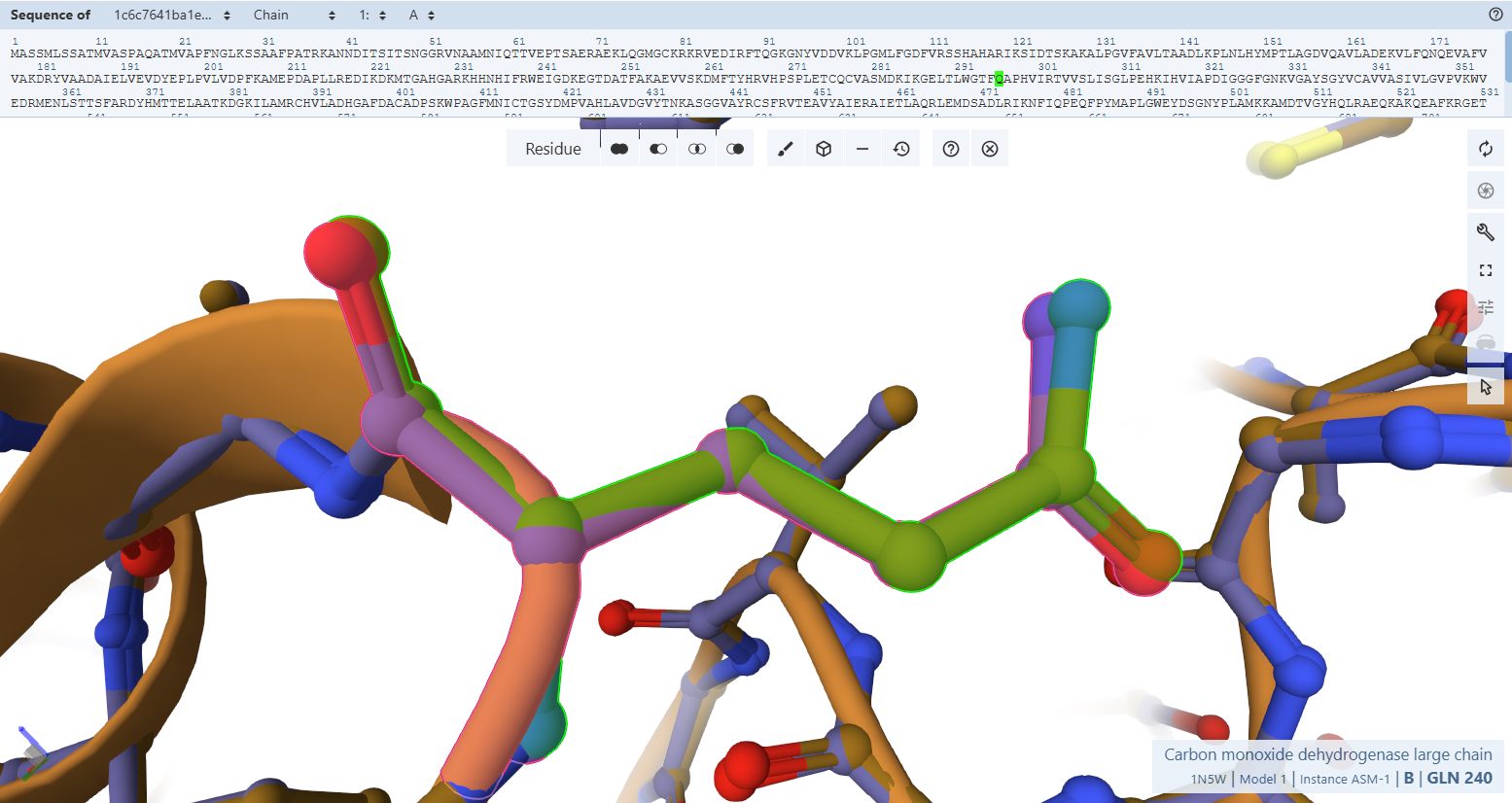
Task: Open the entity '1:' dropdown
Action: pyautogui.click(x=372, y=16)
